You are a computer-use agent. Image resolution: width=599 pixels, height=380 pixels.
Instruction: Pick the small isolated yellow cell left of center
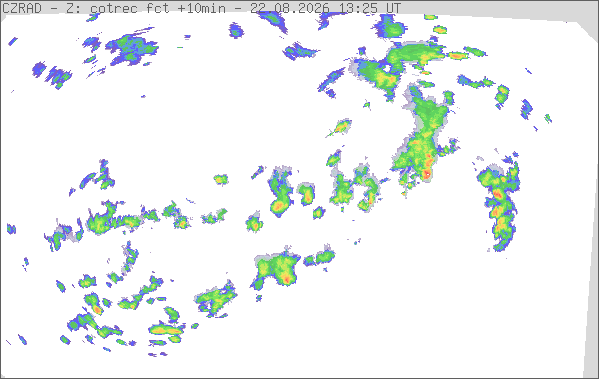[221, 179]
